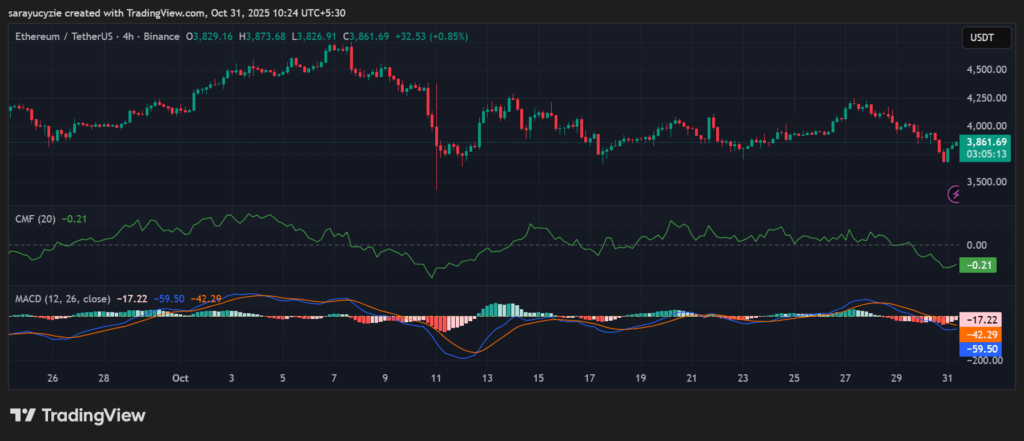Click the 4,500.00 price axis label

(x=985, y=70)
